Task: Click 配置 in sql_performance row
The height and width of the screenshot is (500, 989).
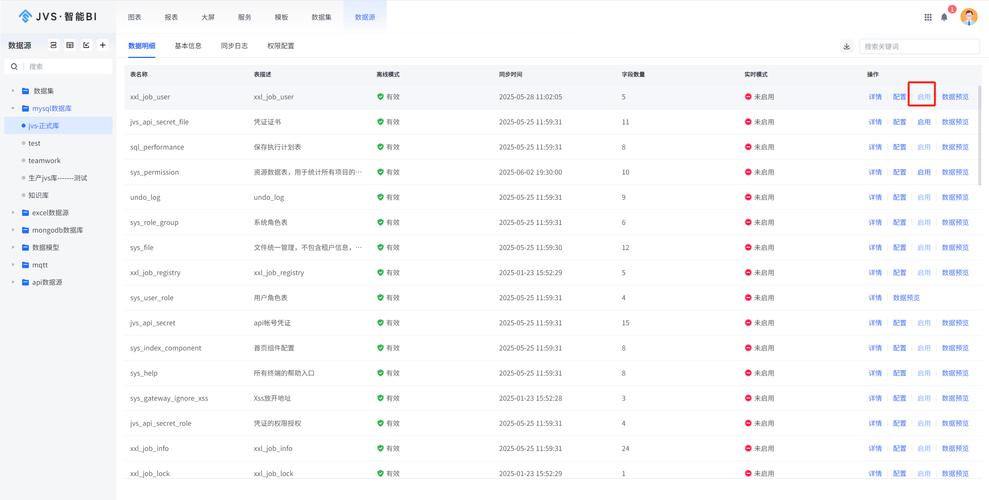Action: click(899, 147)
